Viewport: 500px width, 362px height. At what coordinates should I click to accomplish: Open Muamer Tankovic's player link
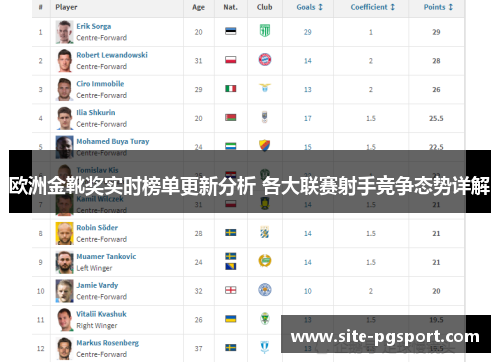tap(106, 256)
